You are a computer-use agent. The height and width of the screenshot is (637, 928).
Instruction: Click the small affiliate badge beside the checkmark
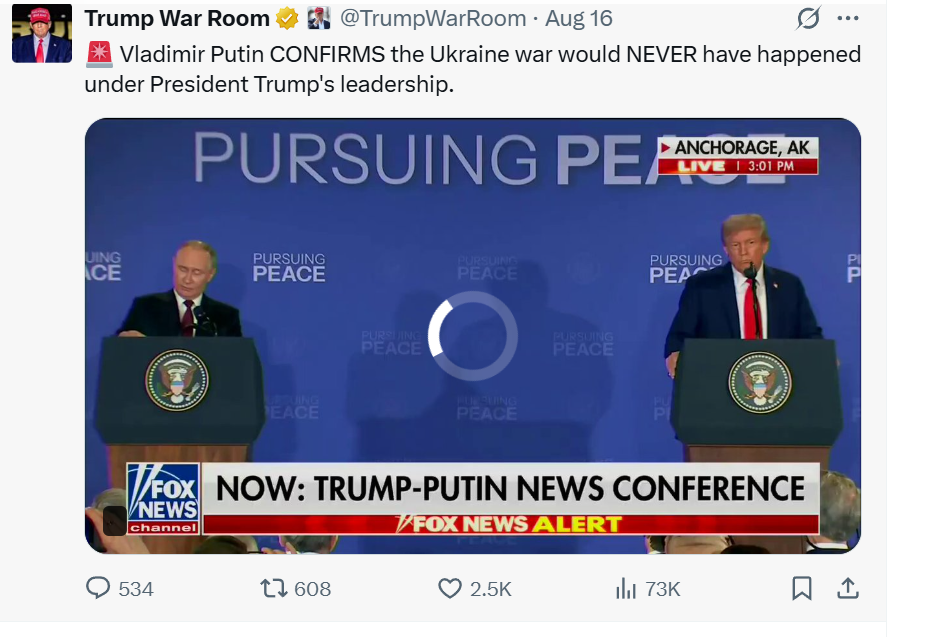[318, 18]
